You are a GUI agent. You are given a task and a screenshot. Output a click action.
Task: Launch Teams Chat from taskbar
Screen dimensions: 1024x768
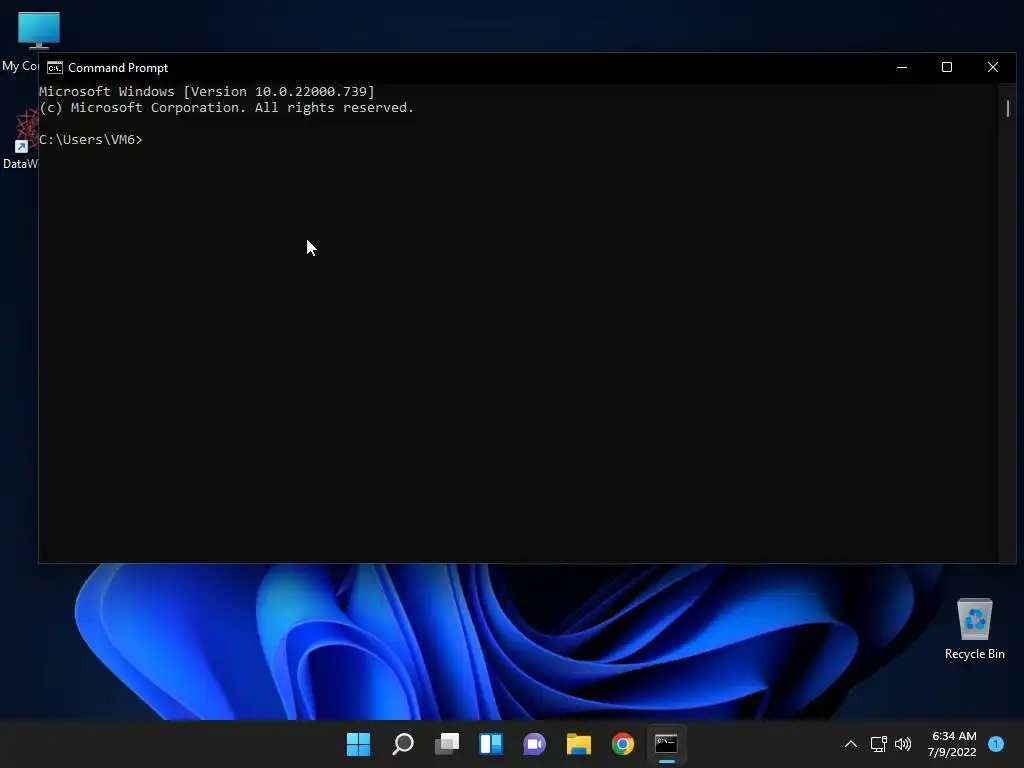[534, 744]
